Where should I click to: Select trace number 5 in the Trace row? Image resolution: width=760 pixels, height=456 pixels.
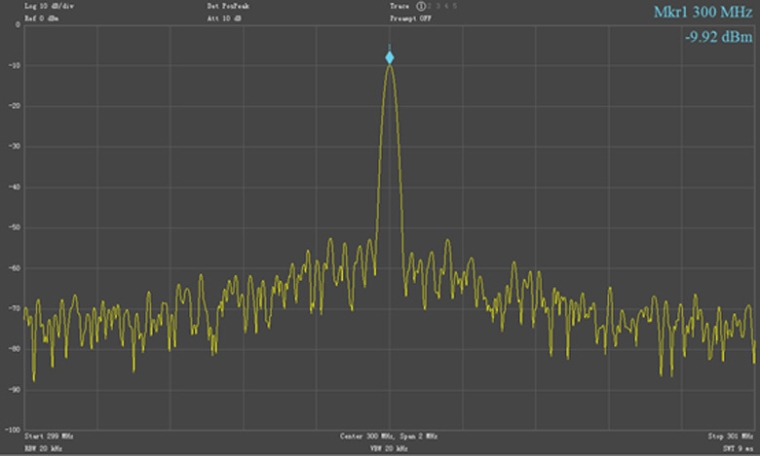tap(453, 6)
